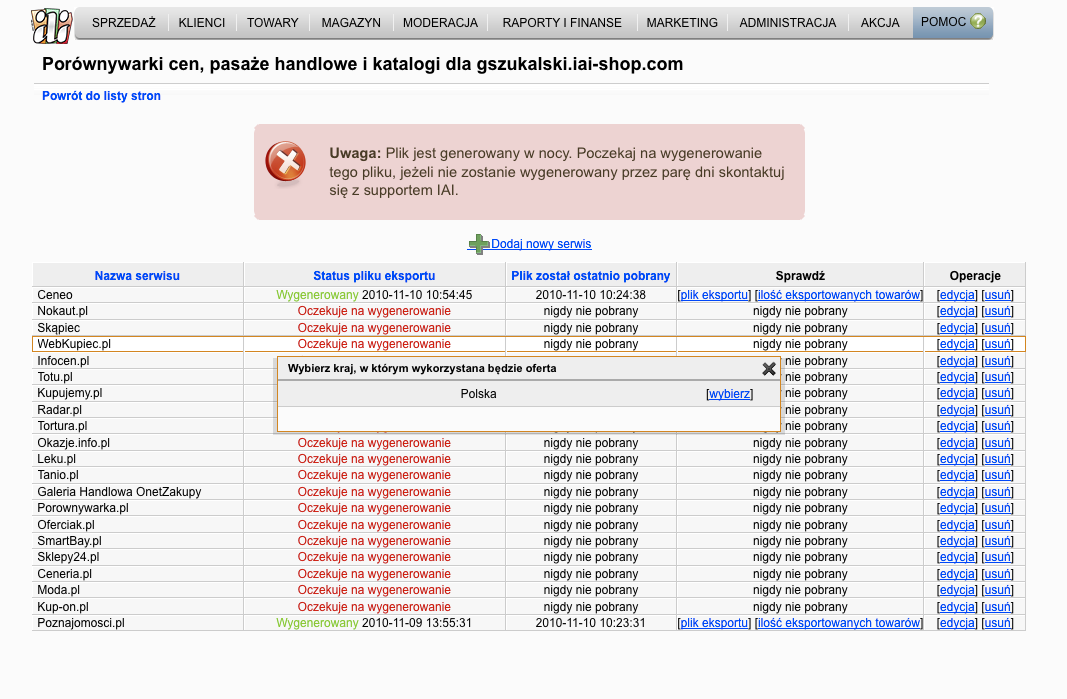1067x699 pixels.
Task: Delete the WebKupiec.pl service
Action: click(998, 344)
